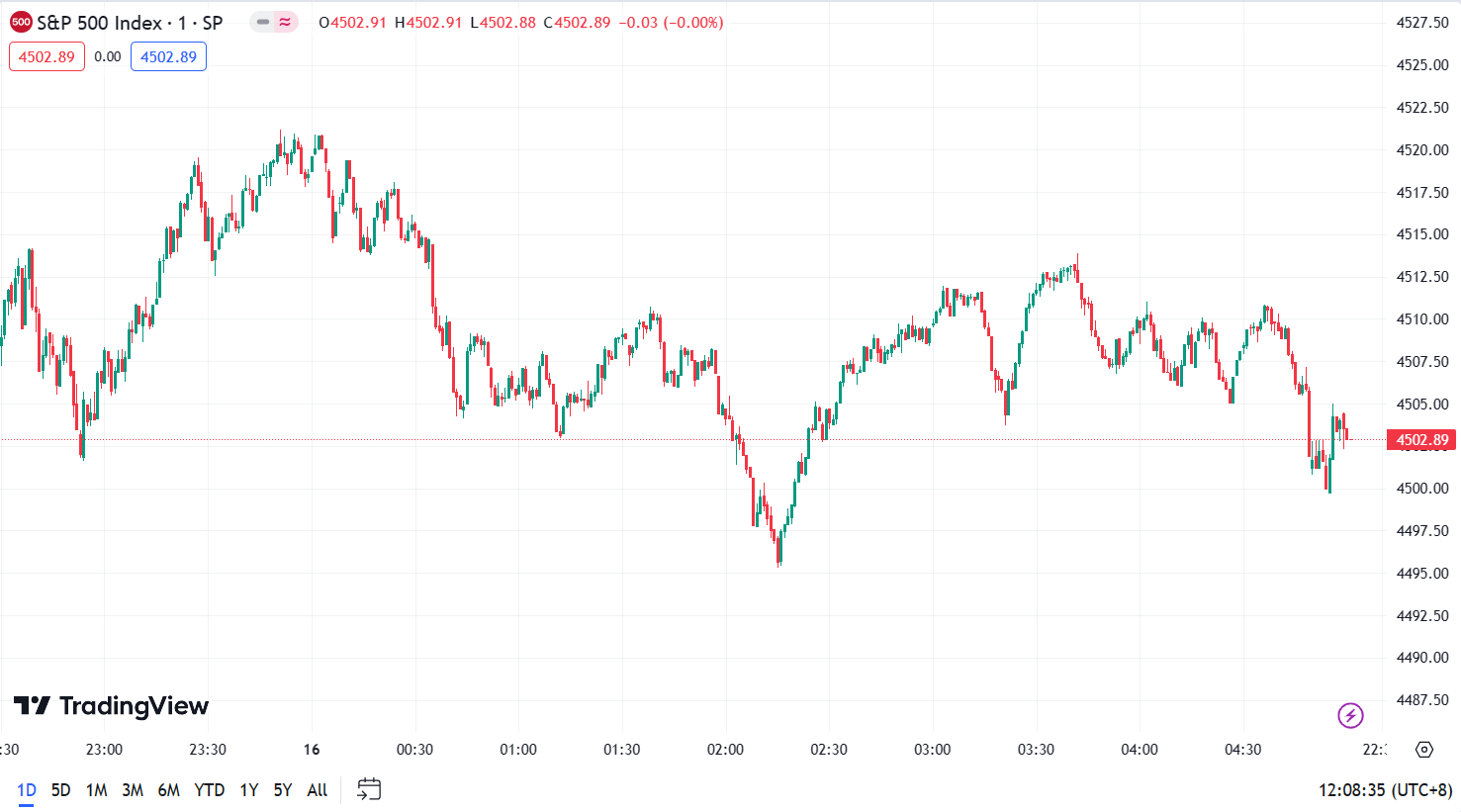The height and width of the screenshot is (812, 1461).
Task: Open chart settings hexagon gear icon
Action: coord(1423,750)
